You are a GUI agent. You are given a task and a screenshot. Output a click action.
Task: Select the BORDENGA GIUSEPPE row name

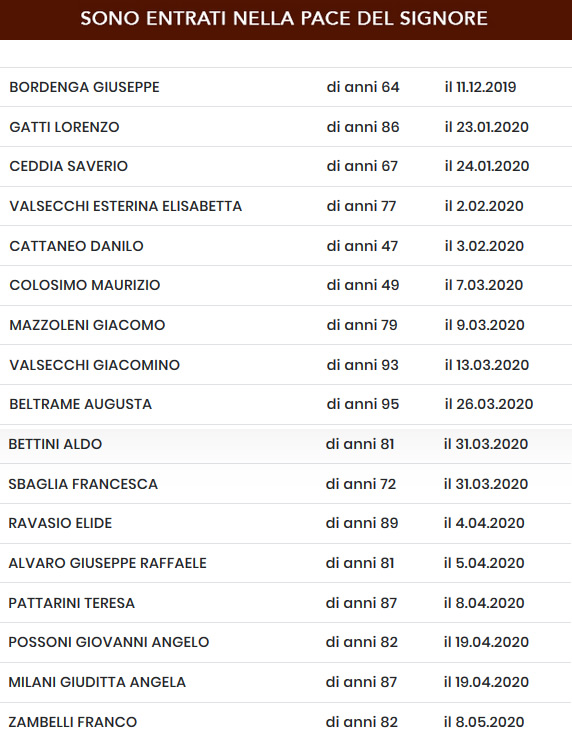84,87
